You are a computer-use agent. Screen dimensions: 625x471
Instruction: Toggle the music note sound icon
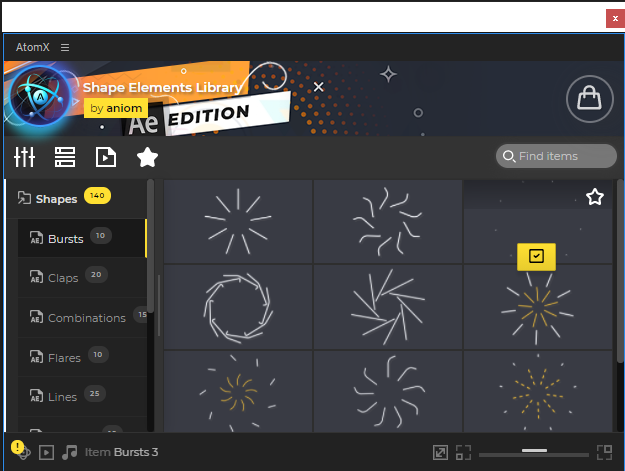pyautogui.click(x=70, y=452)
